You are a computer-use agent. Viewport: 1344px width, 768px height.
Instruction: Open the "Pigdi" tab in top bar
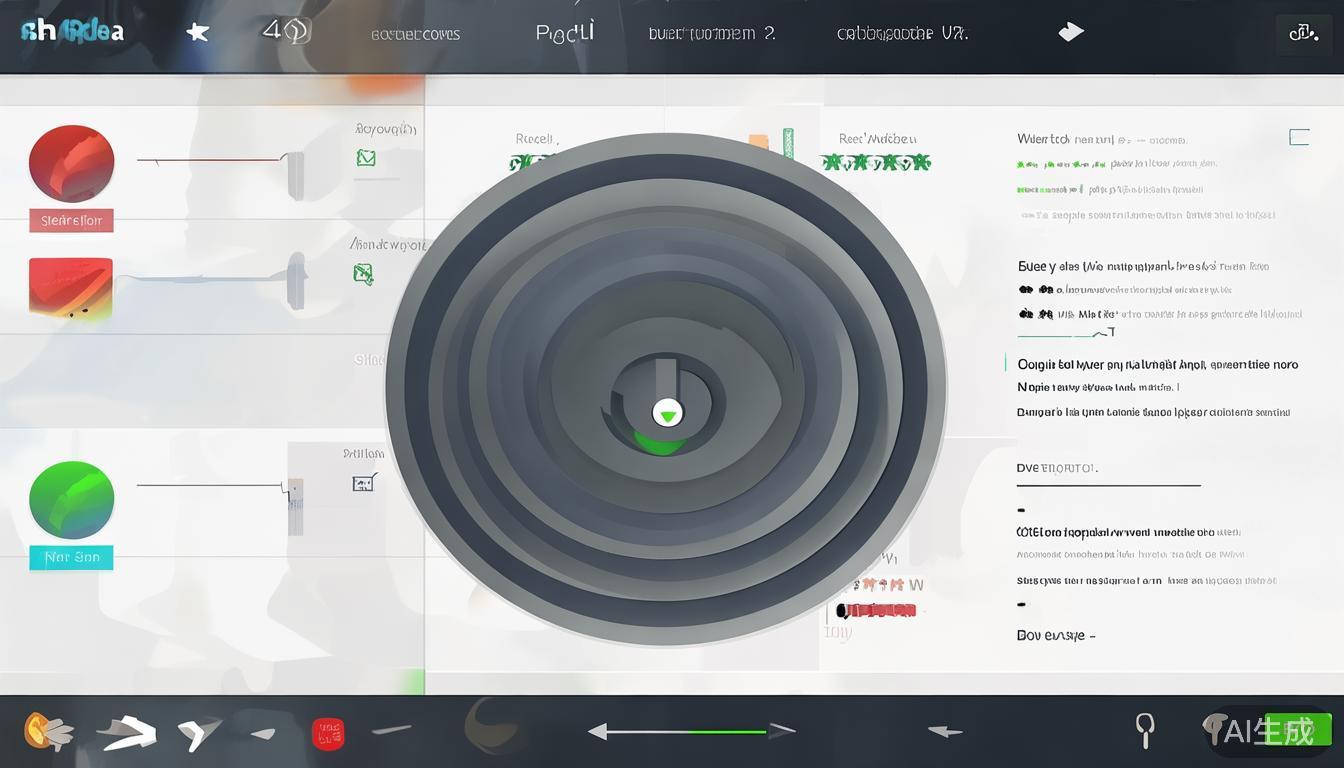[564, 32]
